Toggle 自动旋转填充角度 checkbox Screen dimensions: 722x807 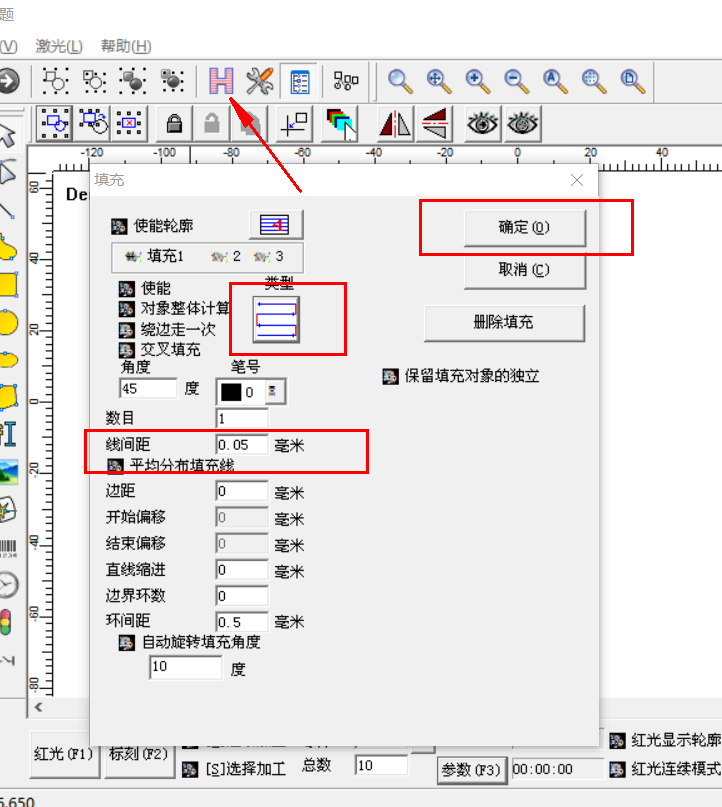127,643
